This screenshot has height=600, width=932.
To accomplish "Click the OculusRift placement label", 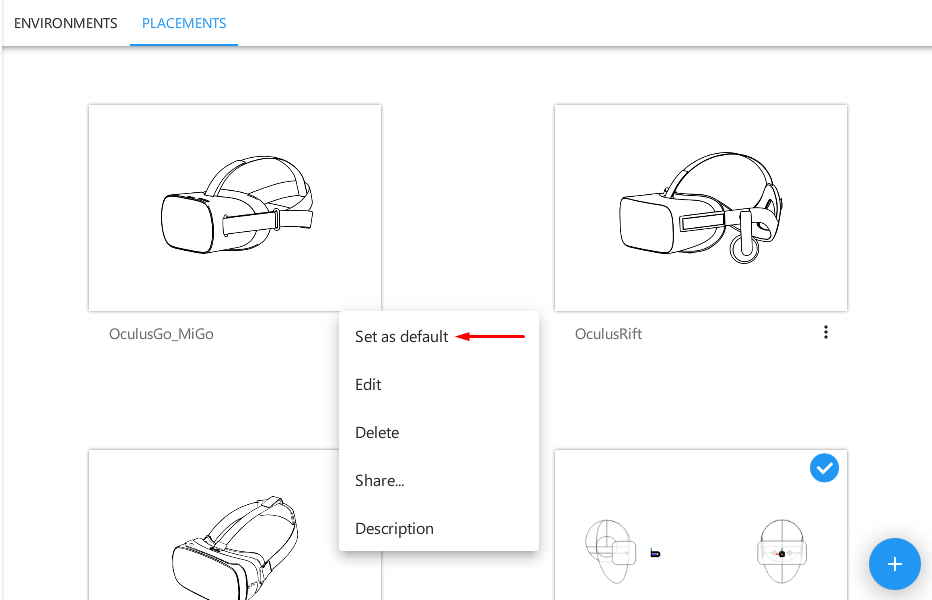I will 608,334.
